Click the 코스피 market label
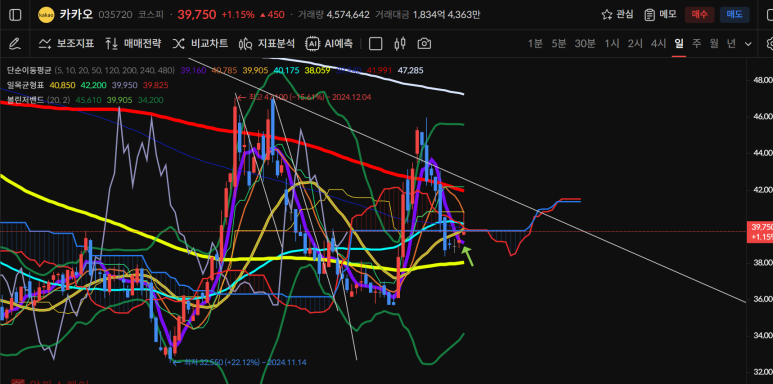 coord(150,15)
